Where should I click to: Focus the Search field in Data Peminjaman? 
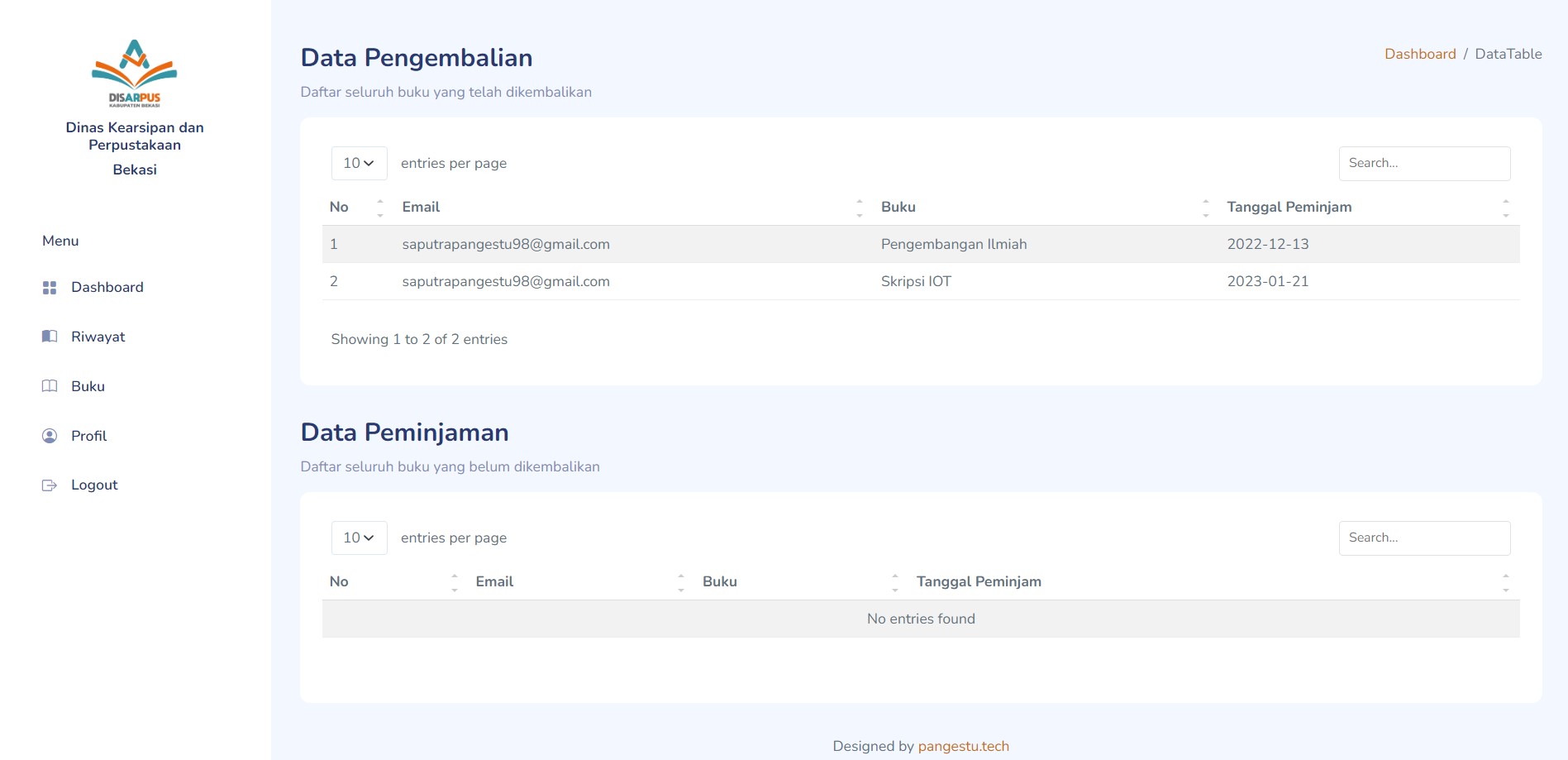(x=1423, y=538)
